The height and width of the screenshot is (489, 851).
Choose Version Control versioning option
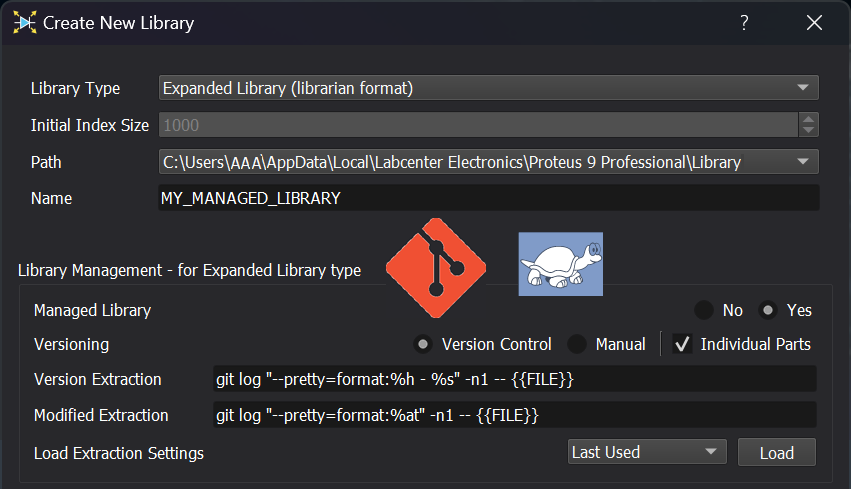423,344
